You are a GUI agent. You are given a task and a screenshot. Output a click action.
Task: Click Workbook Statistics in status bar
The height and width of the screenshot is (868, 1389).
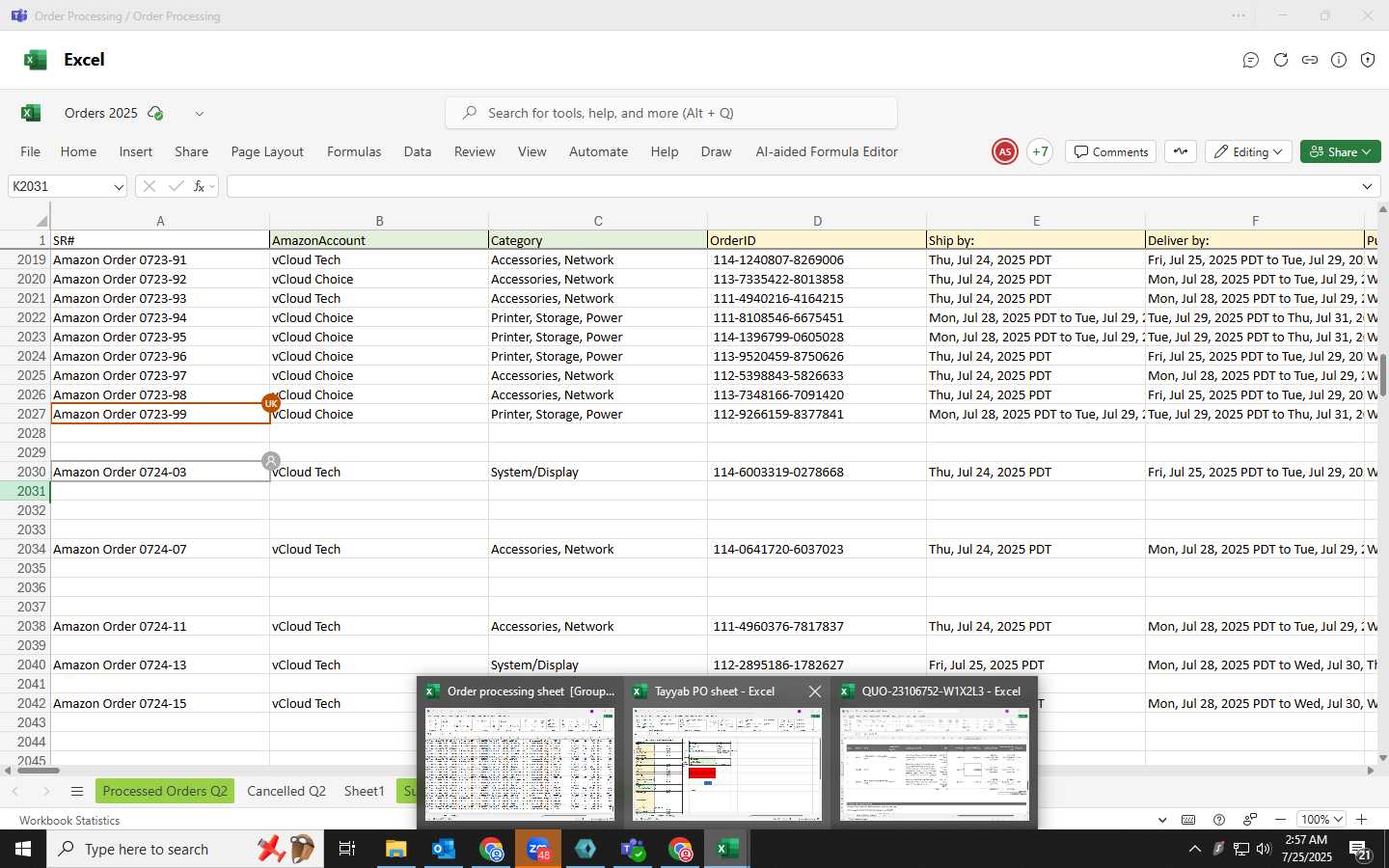coord(69,820)
